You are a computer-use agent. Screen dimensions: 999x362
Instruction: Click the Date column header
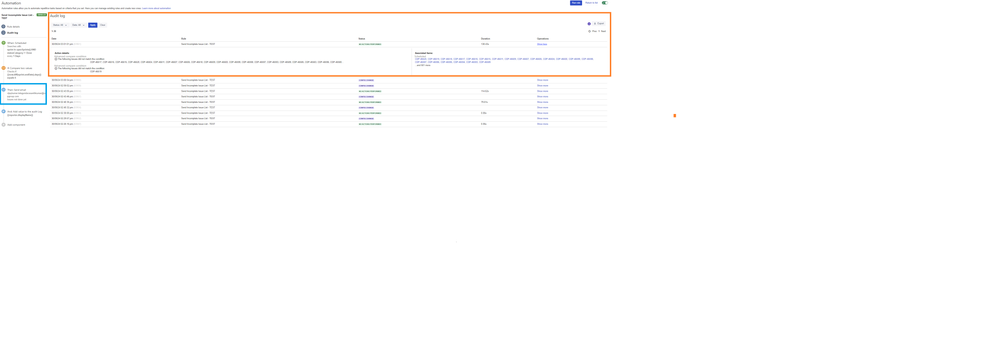click(54, 39)
